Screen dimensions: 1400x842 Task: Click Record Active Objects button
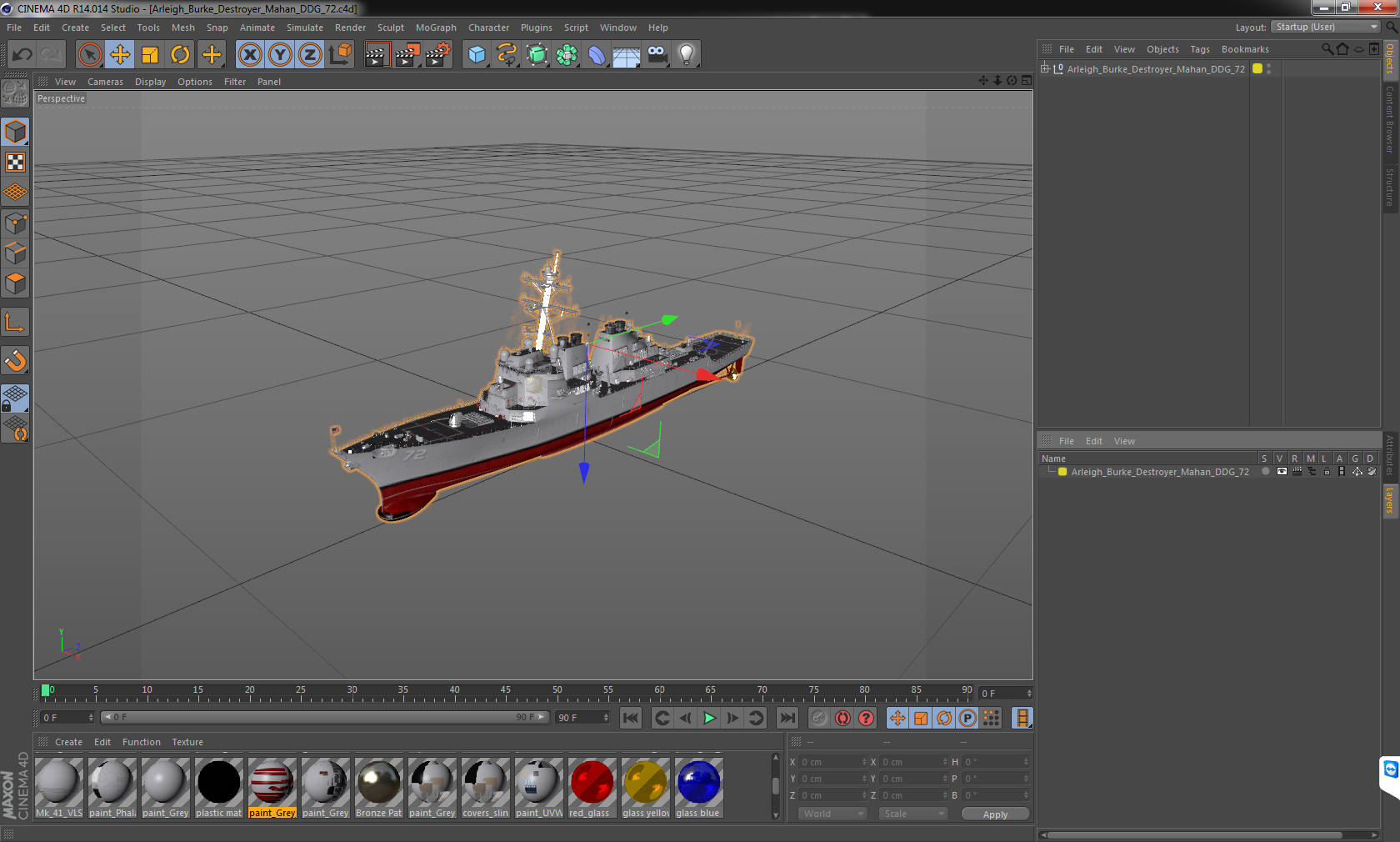point(819,718)
